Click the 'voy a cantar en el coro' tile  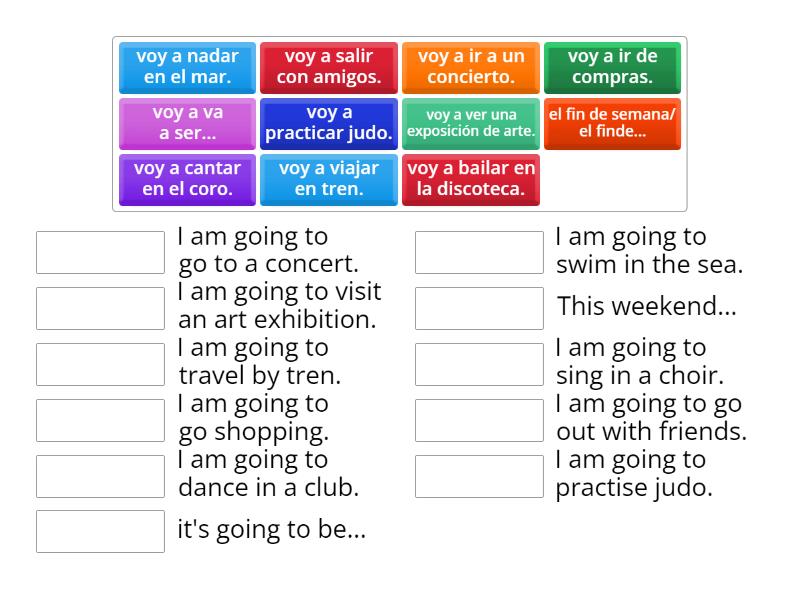(x=186, y=179)
